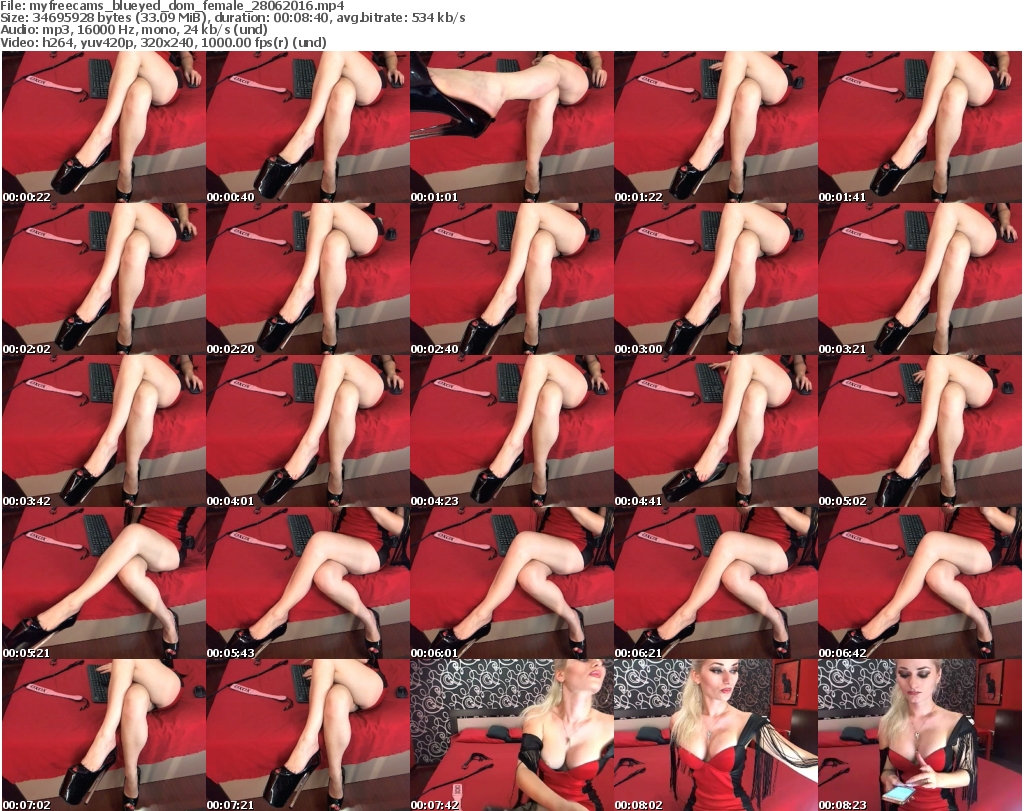Select the thumbnail stamped 00:00:22
1024x811 pixels.
coord(104,127)
